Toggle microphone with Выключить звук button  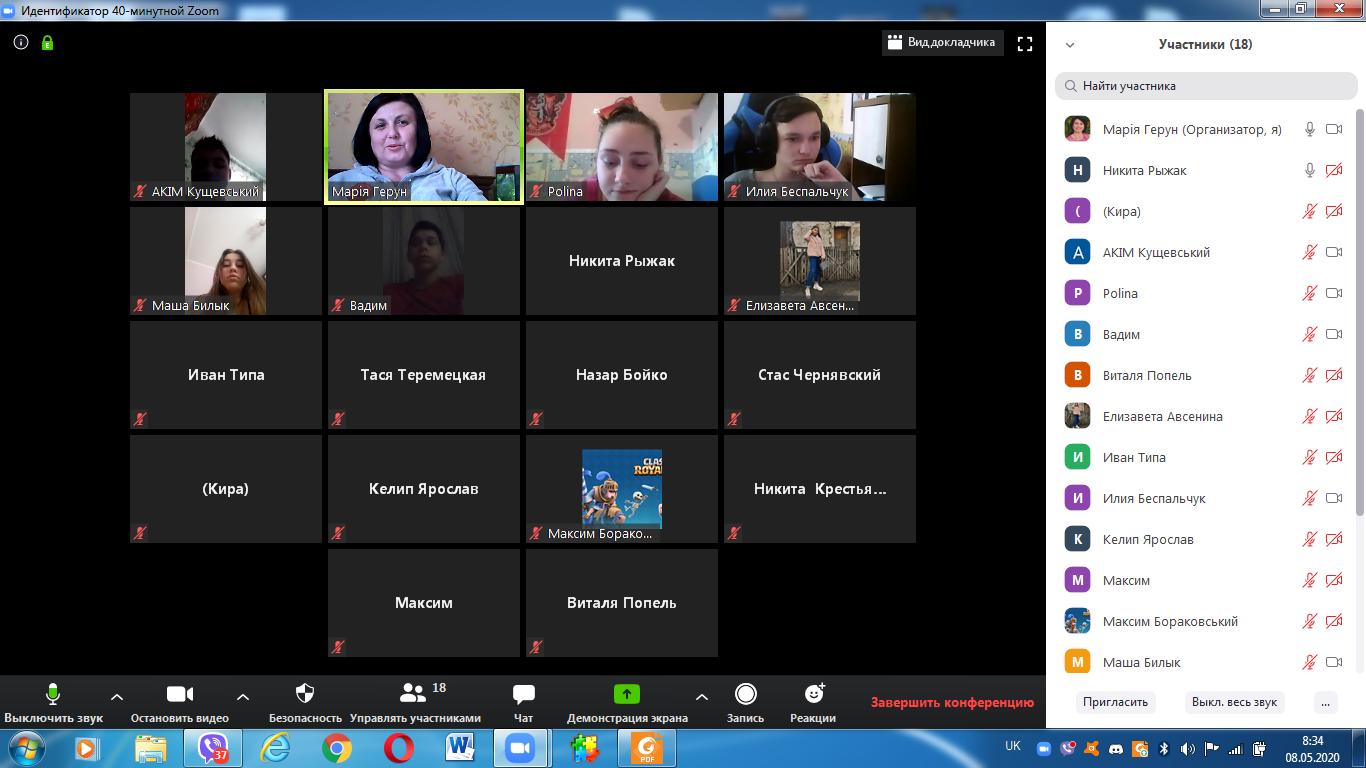(53, 702)
